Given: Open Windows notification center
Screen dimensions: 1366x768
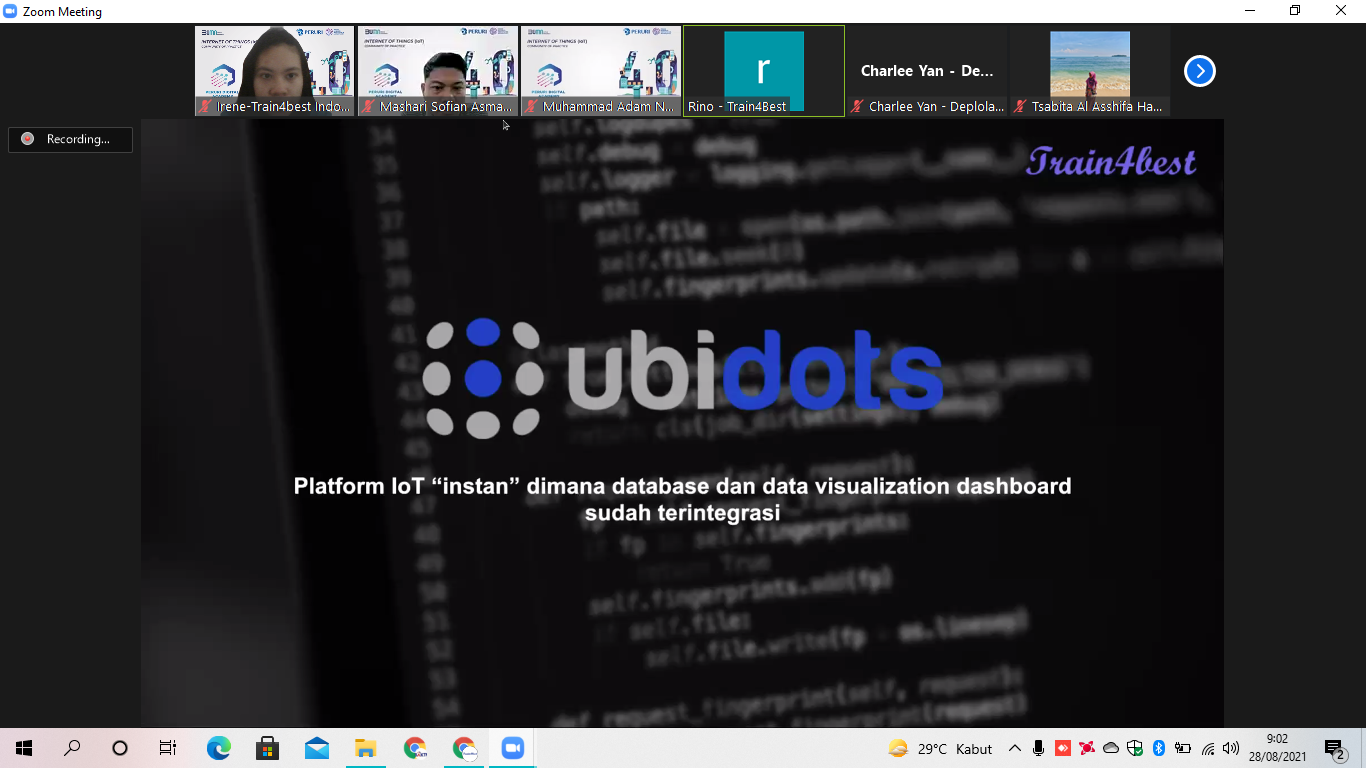Looking at the screenshot, I should [x=1334, y=748].
